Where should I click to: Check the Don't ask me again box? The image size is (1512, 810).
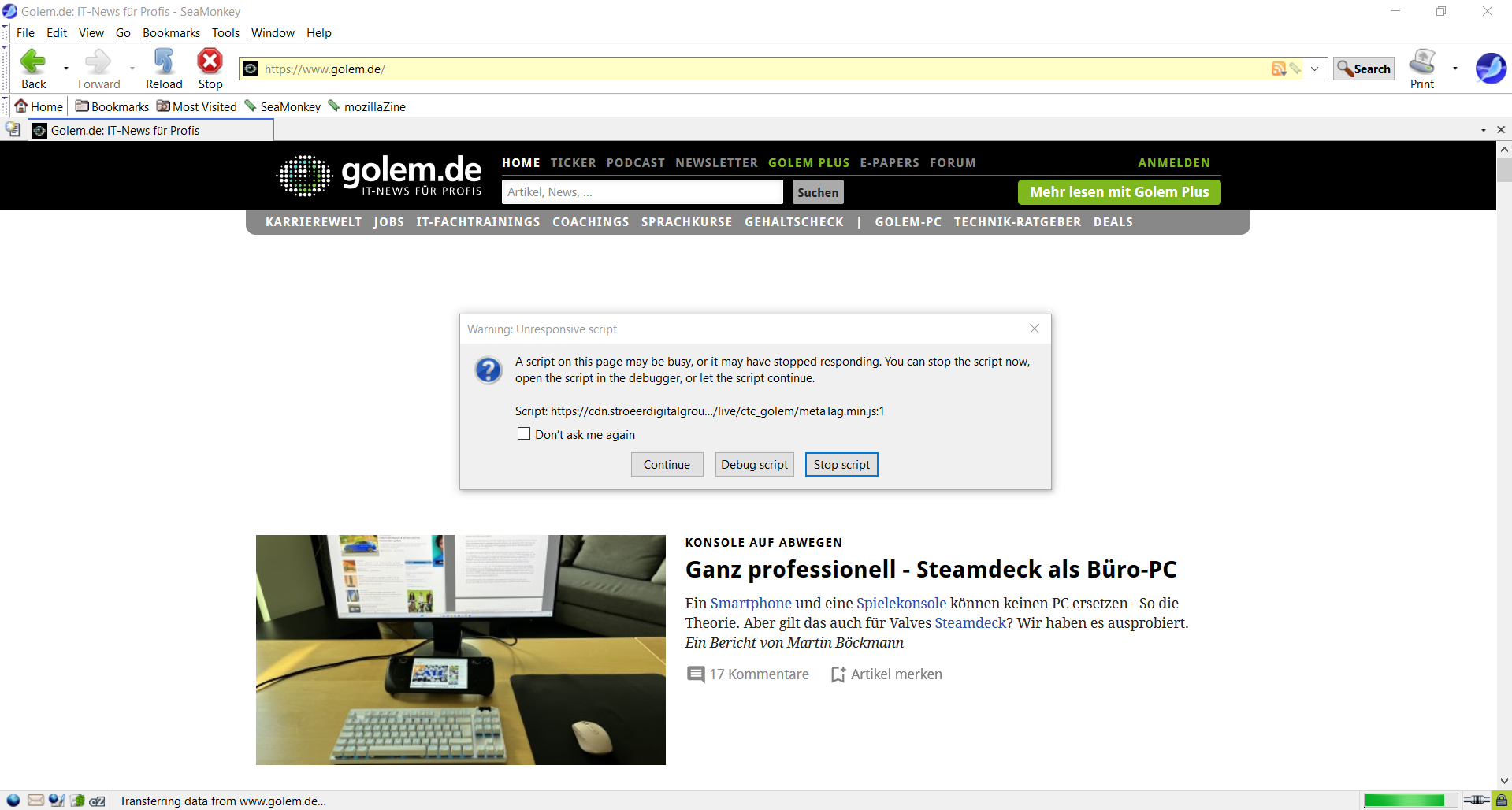pos(524,433)
